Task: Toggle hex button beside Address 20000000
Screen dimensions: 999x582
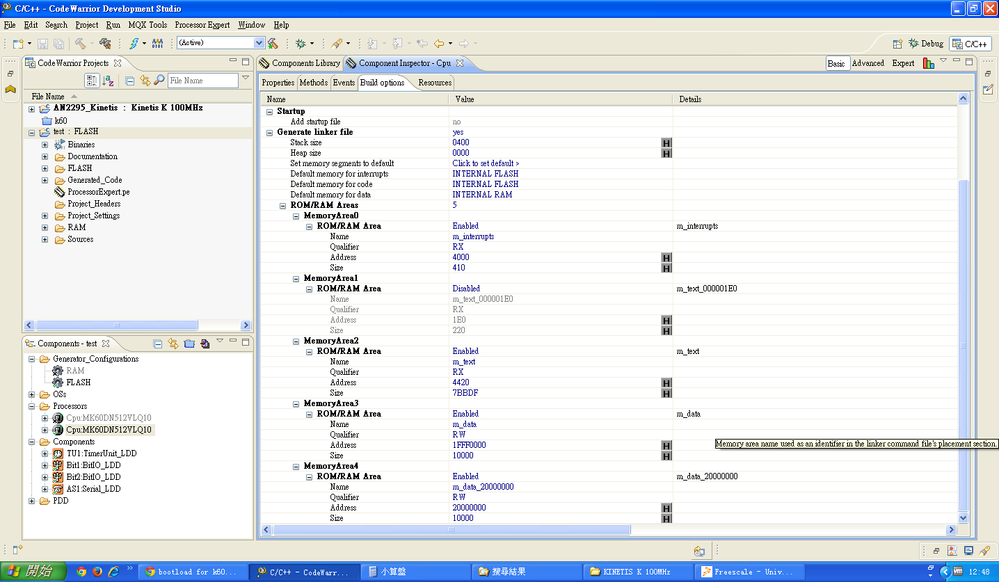Action: pos(666,508)
